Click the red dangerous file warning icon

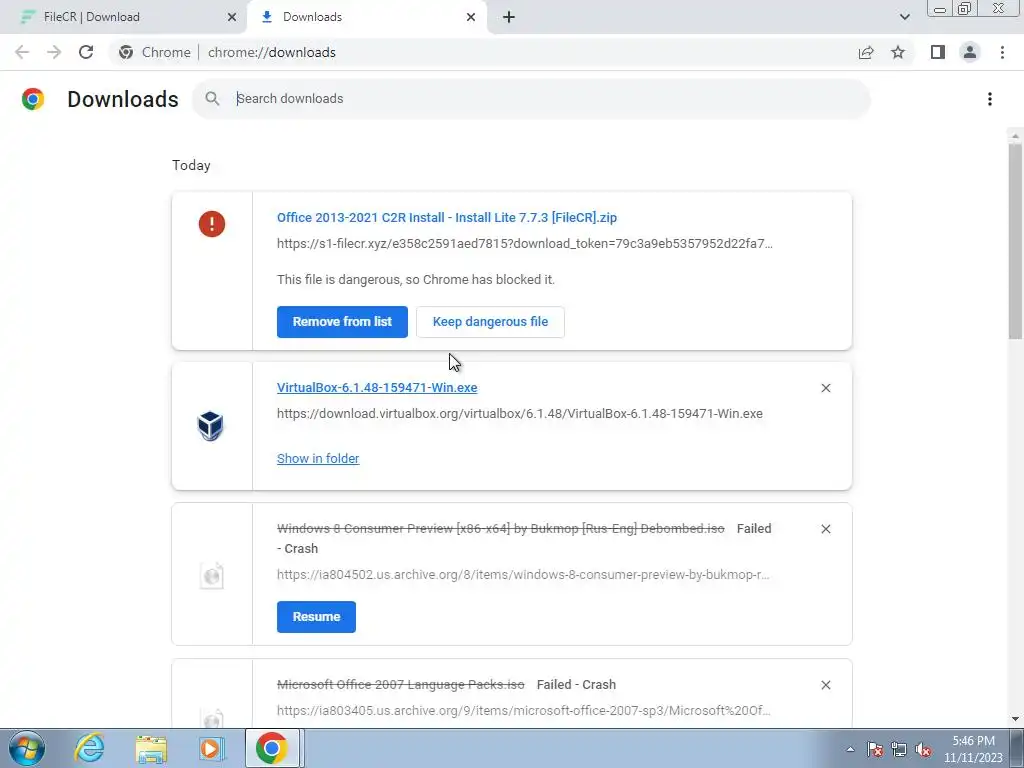tap(212, 224)
